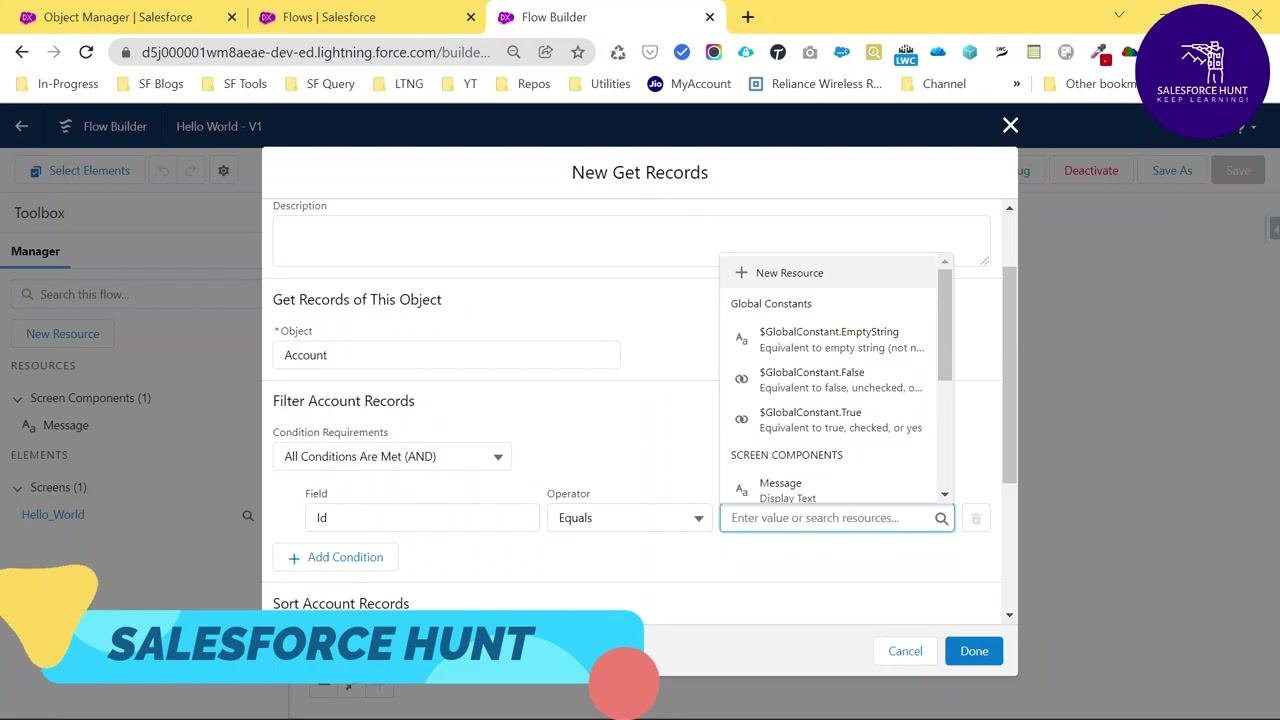1280x720 pixels.
Task: Click Save As button
Action: tap(1172, 171)
